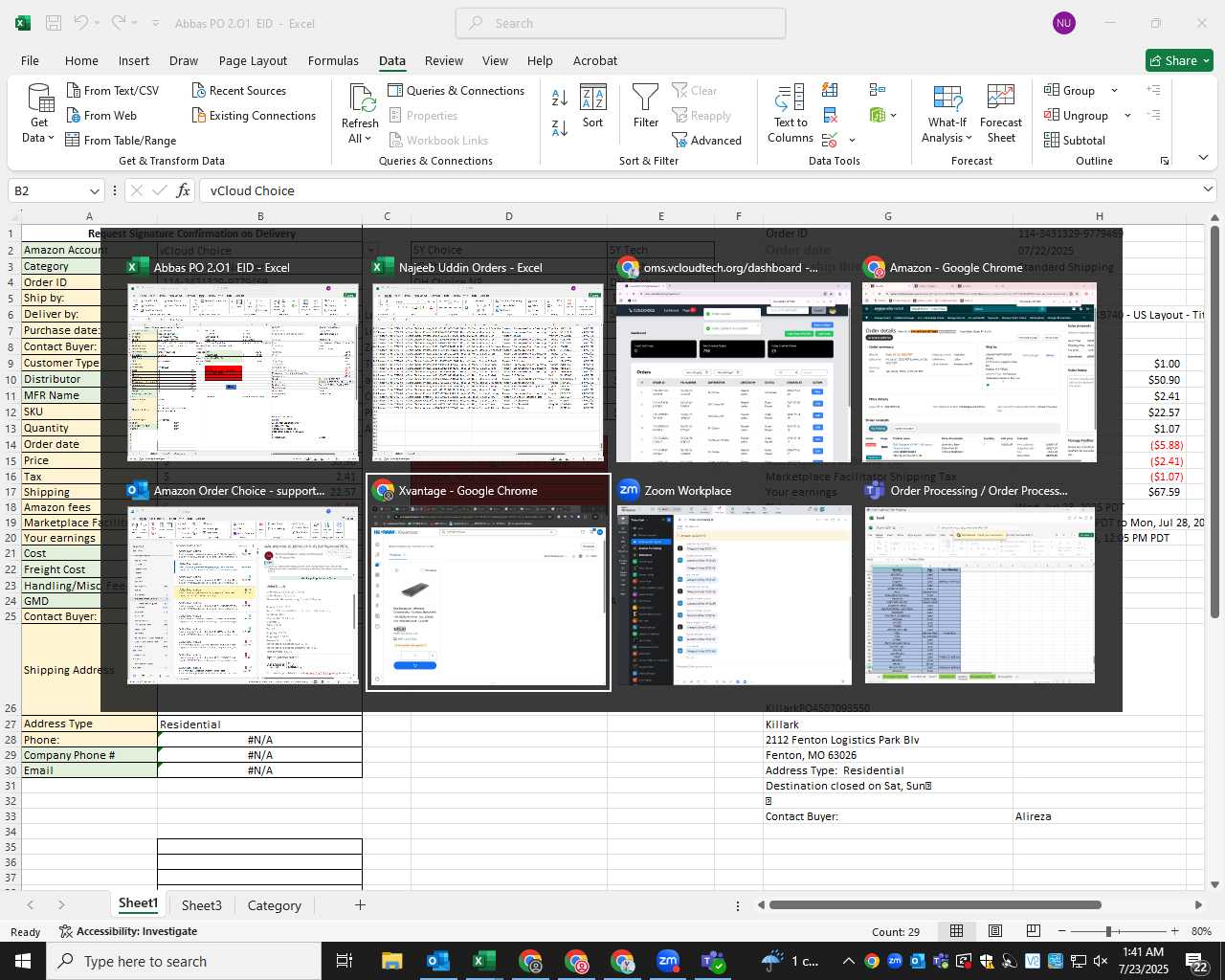Switch to Page Layout tab
The image size is (1225, 980).
[x=253, y=60]
